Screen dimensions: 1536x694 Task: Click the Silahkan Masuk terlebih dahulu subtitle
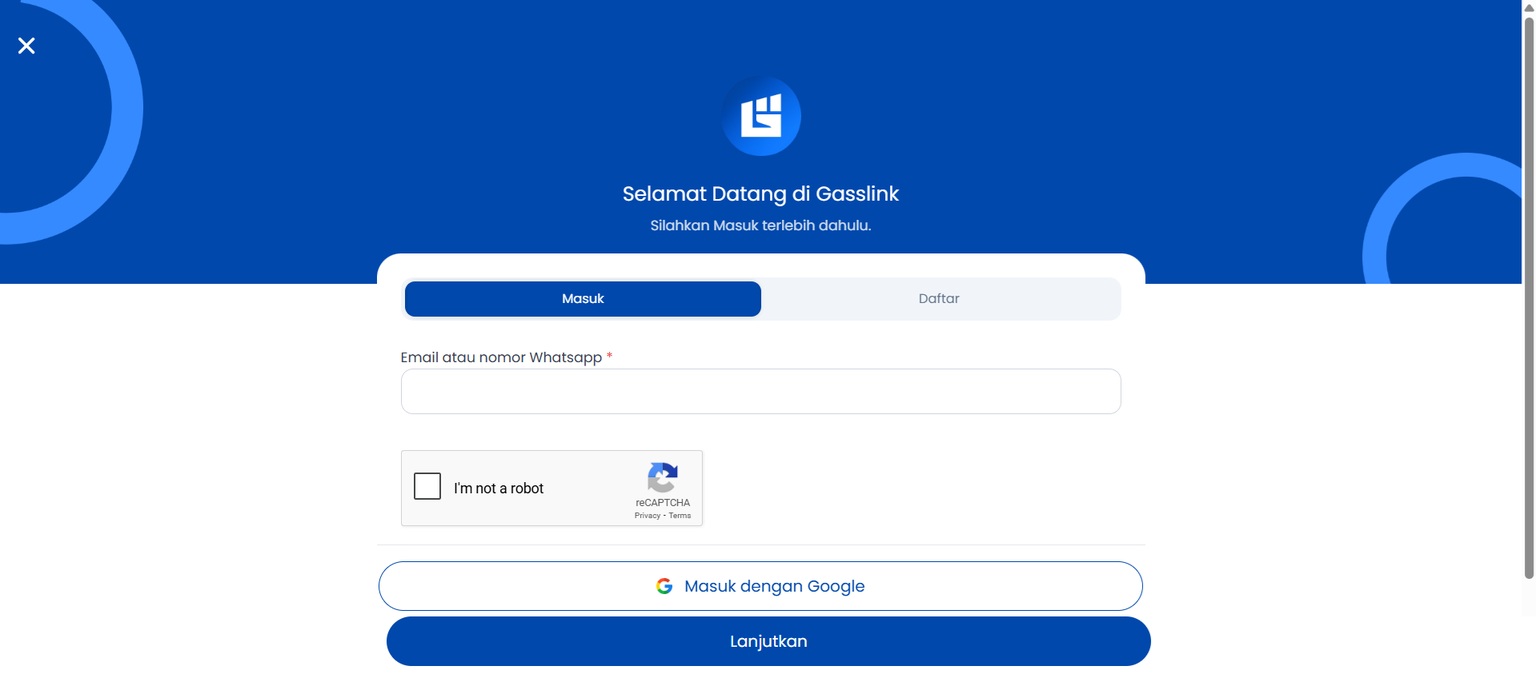pos(760,225)
